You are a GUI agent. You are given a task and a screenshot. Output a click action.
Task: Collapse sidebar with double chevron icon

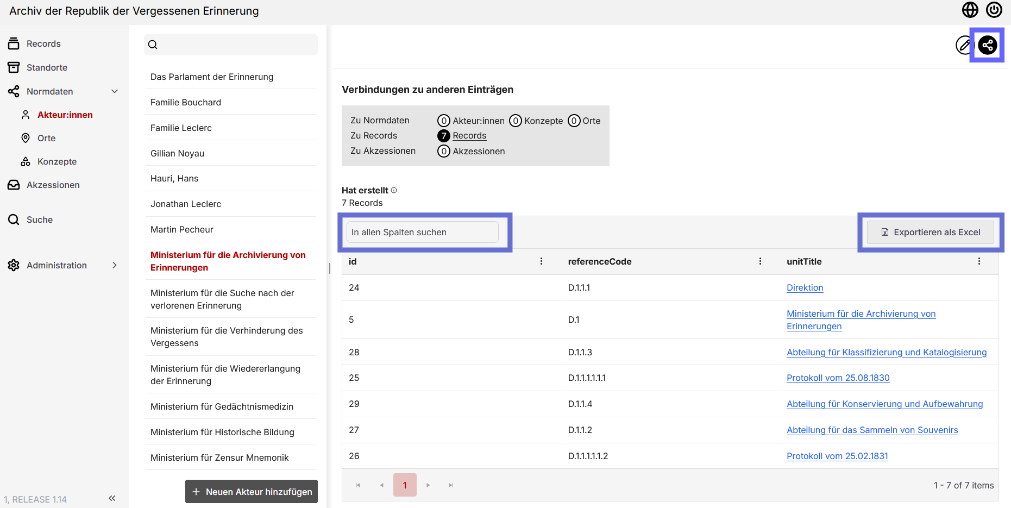tap(112, 498)
